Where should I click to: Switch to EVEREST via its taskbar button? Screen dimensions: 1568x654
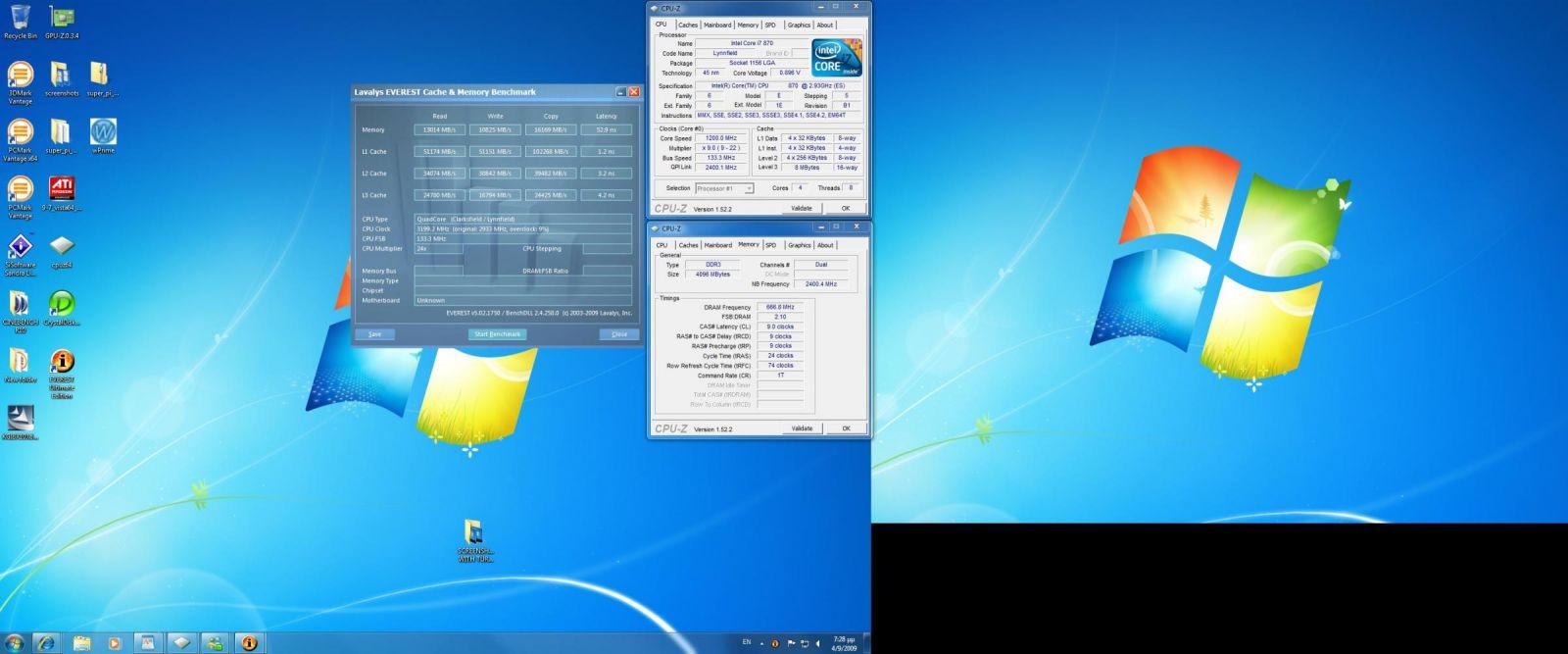[249, 643]
